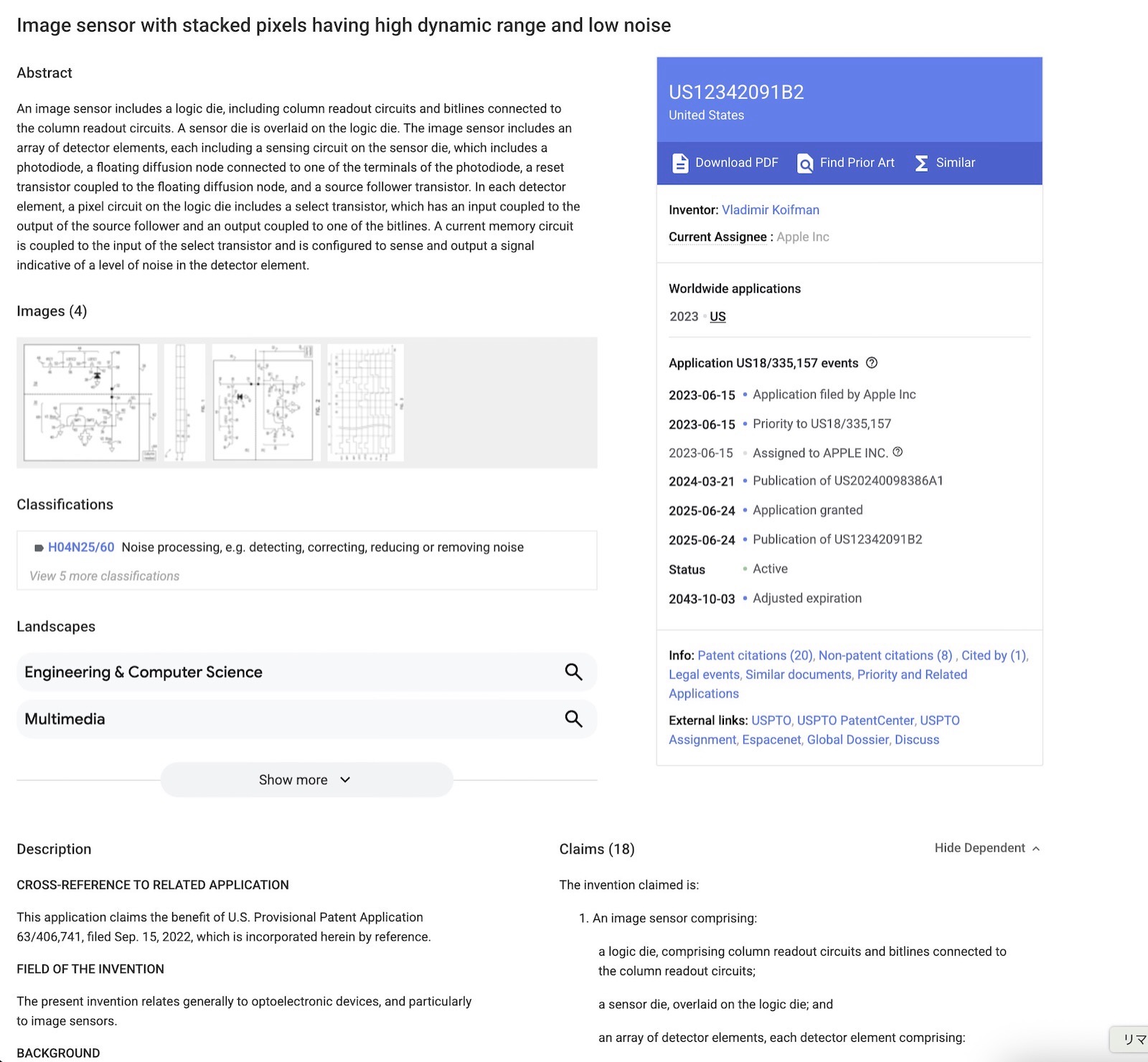Expand View 5 more classifications
1148x1062 pixels.
click(105, 576)
